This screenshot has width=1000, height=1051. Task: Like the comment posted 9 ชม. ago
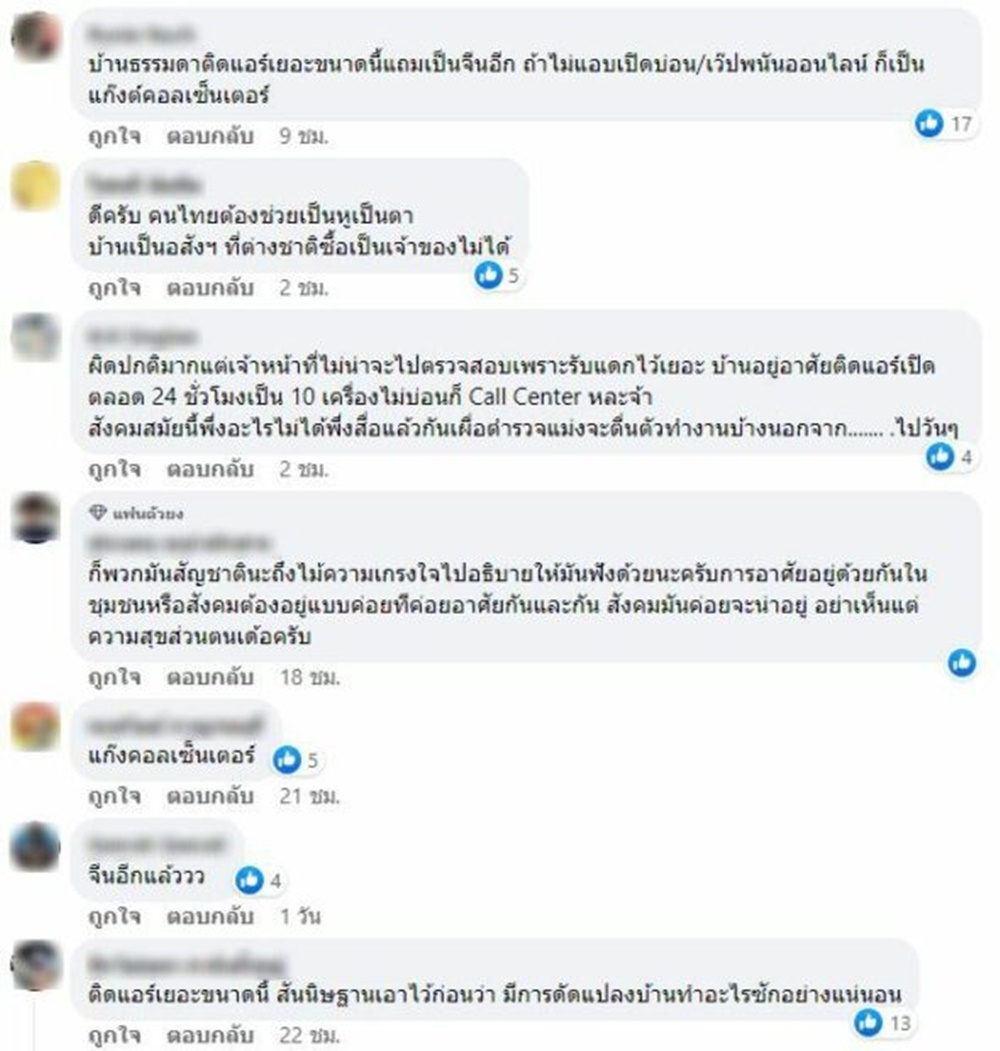[115, 136]
